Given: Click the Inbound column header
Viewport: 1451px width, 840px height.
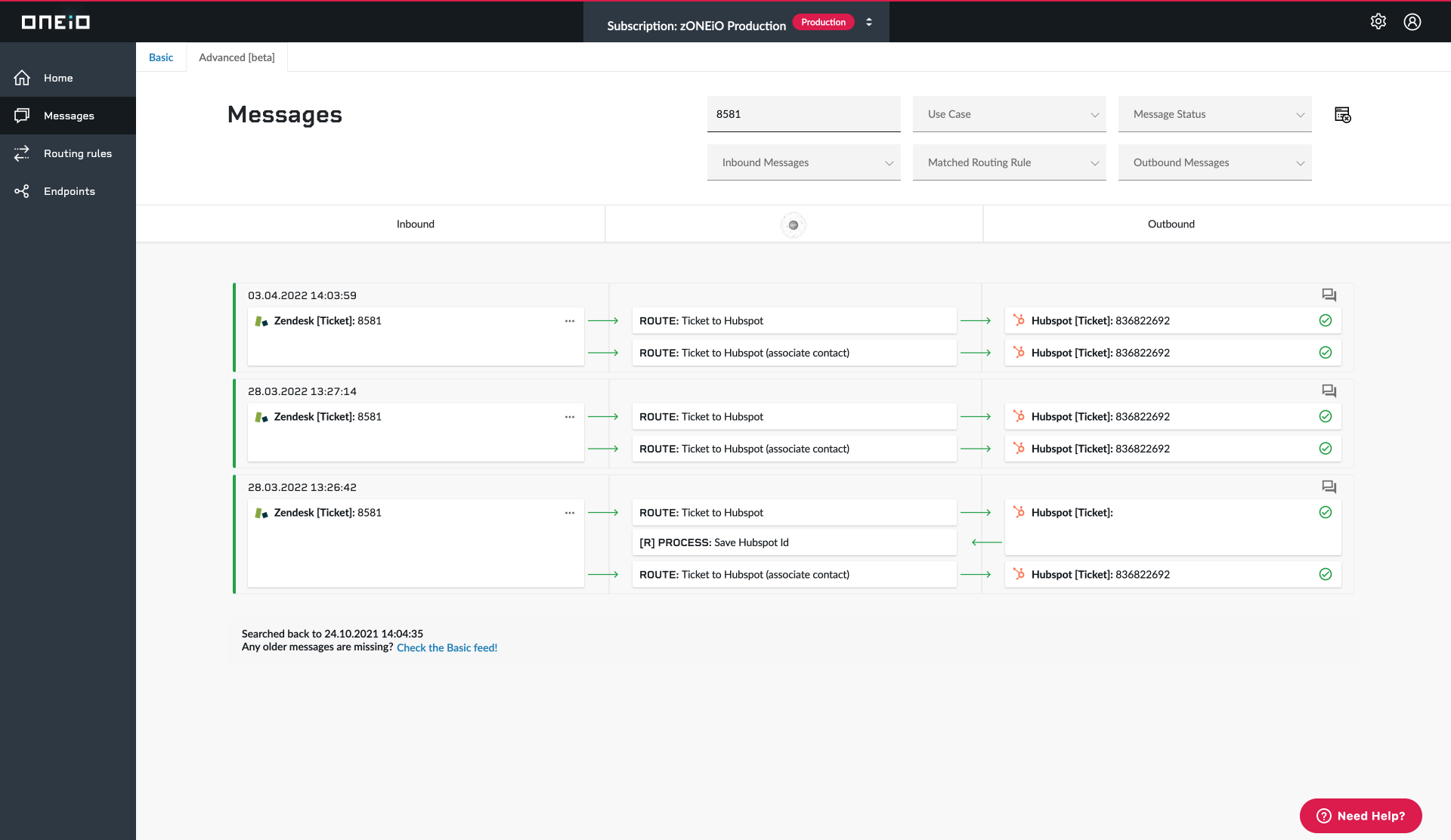Looking at the screenshot, I should click(x=416, y=224).
